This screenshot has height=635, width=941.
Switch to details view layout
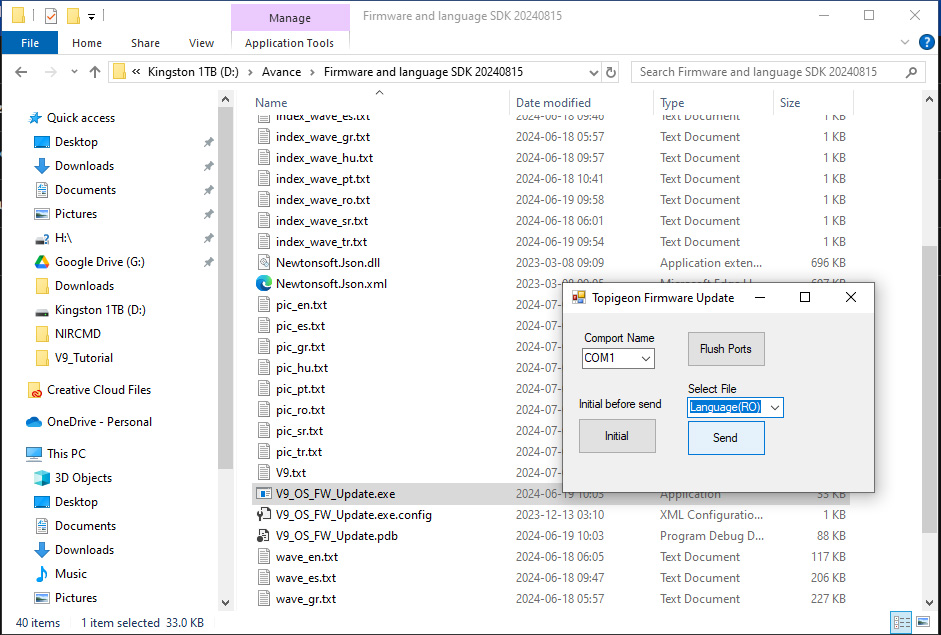click(x=901, y=623)
